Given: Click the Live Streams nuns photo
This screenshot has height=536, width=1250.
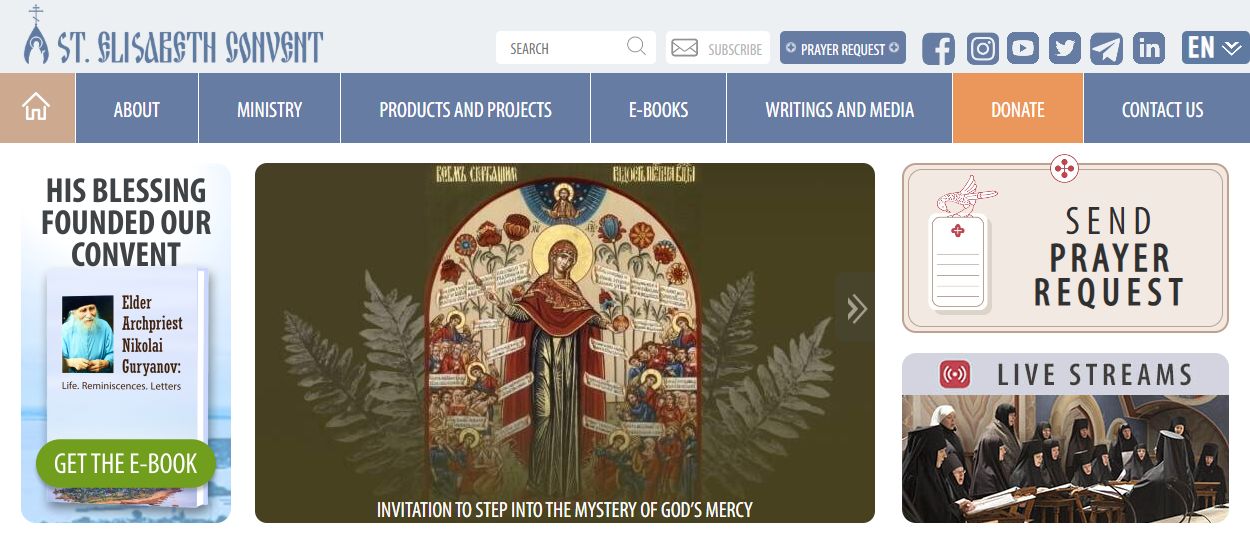Looking at the screenshot, I should pyautogui.click(x=1065, y=458).
